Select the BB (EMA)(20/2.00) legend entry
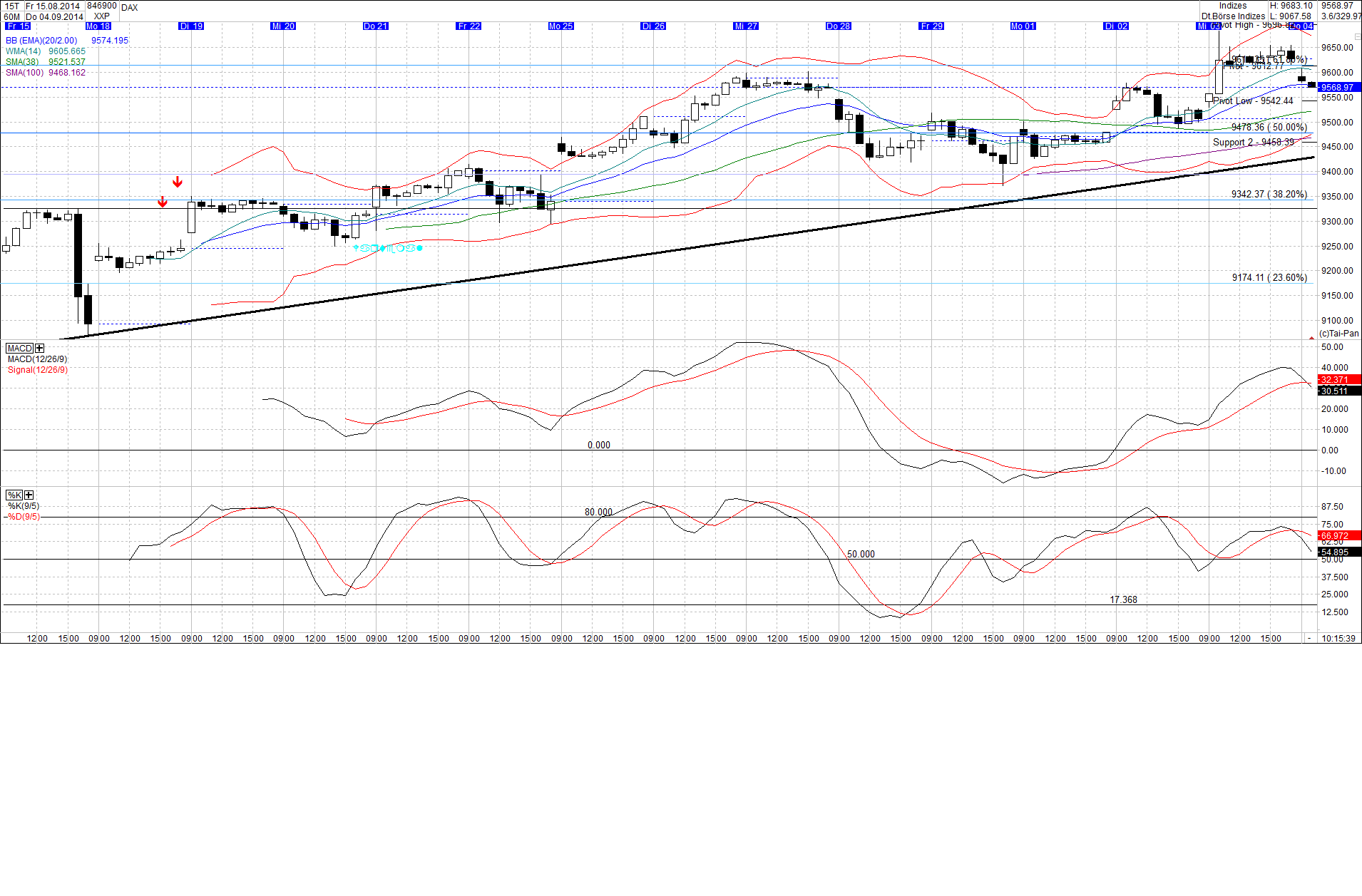 point(41,41)
